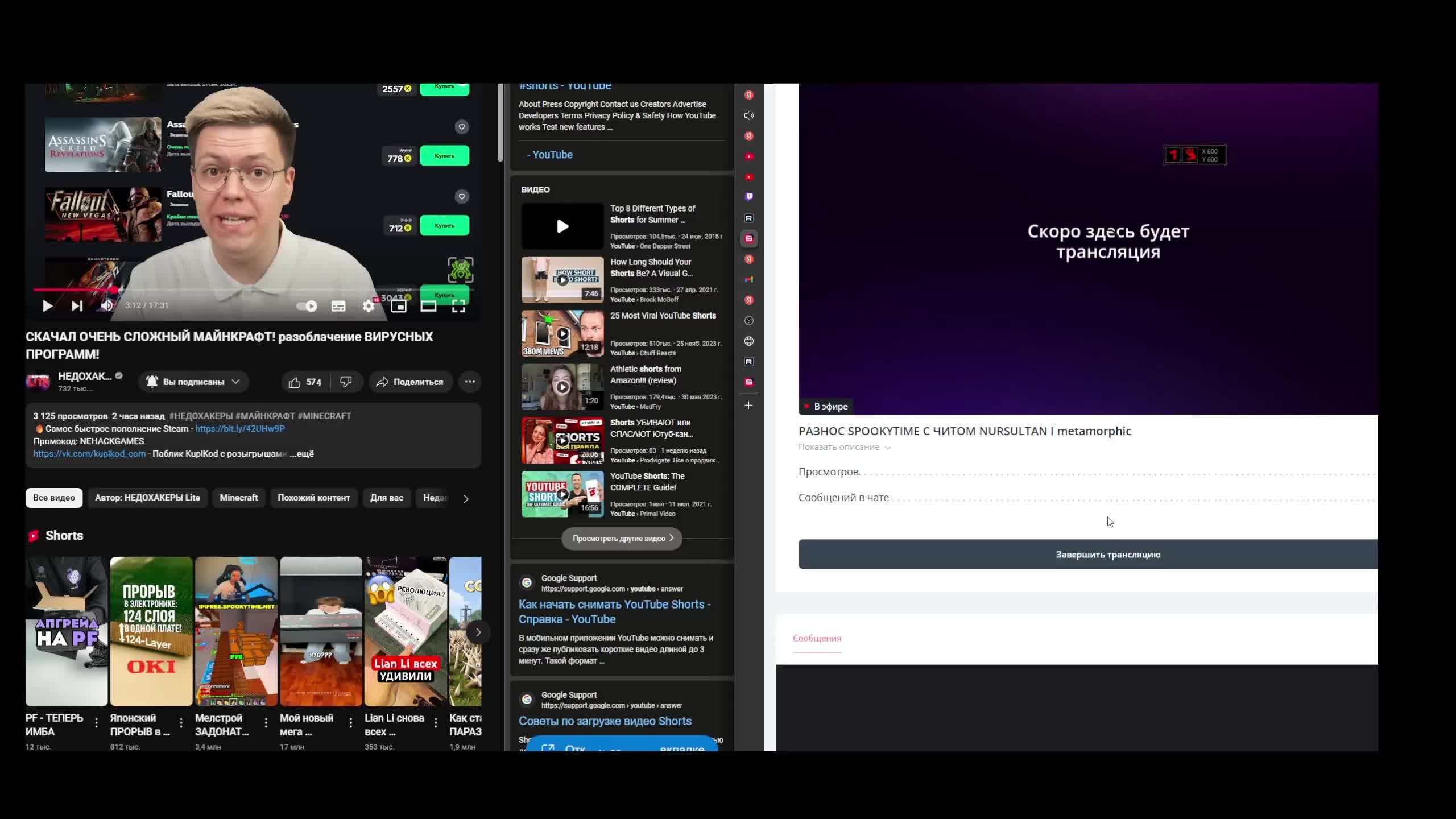
Task: Play the paused YouTube video
Action: [x=48, y=306]
